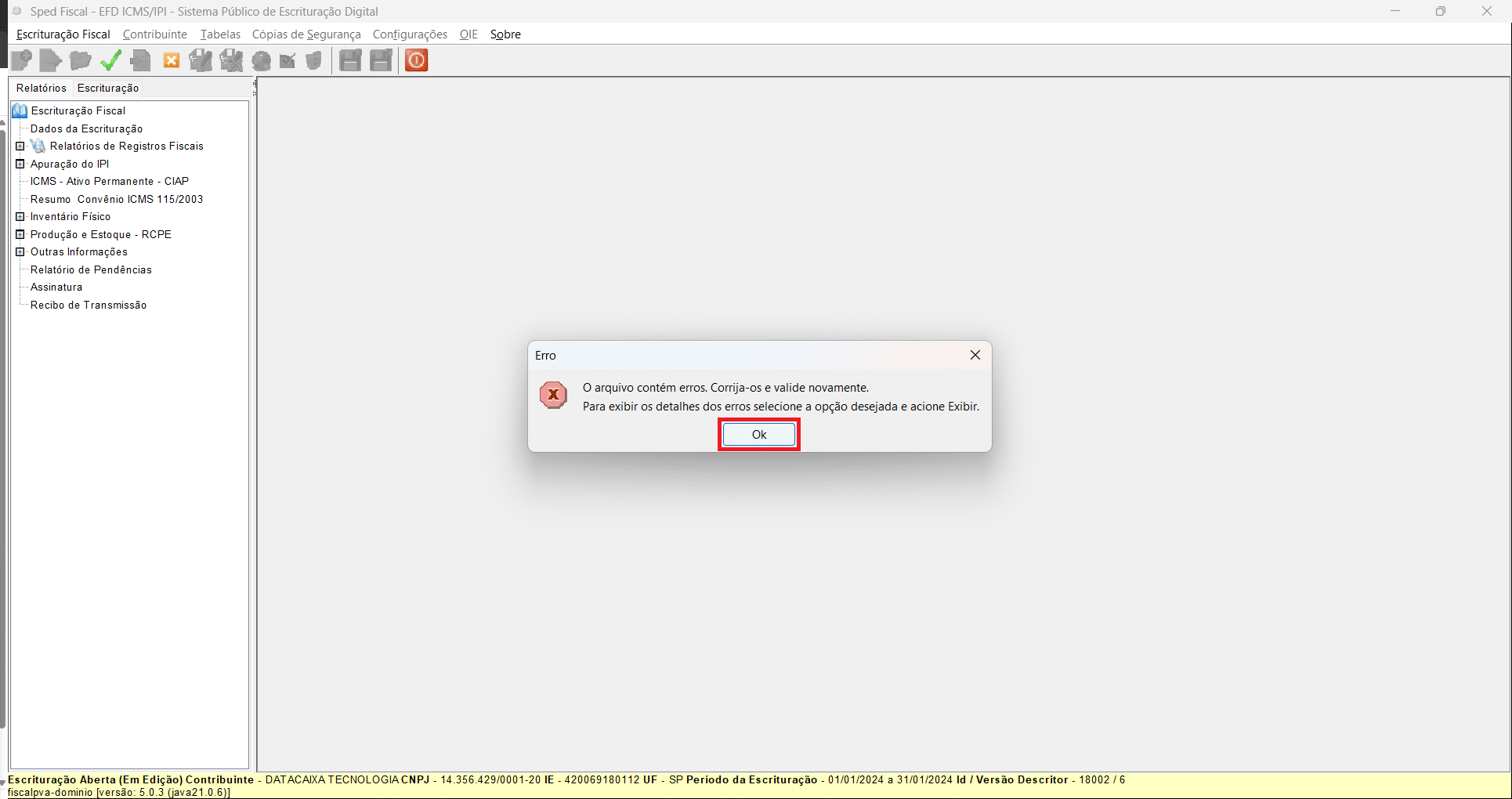The width and height of the screenshot is (1512, 799).
Task: Click the new escrituração icon with plus
Action: point(22,60)
